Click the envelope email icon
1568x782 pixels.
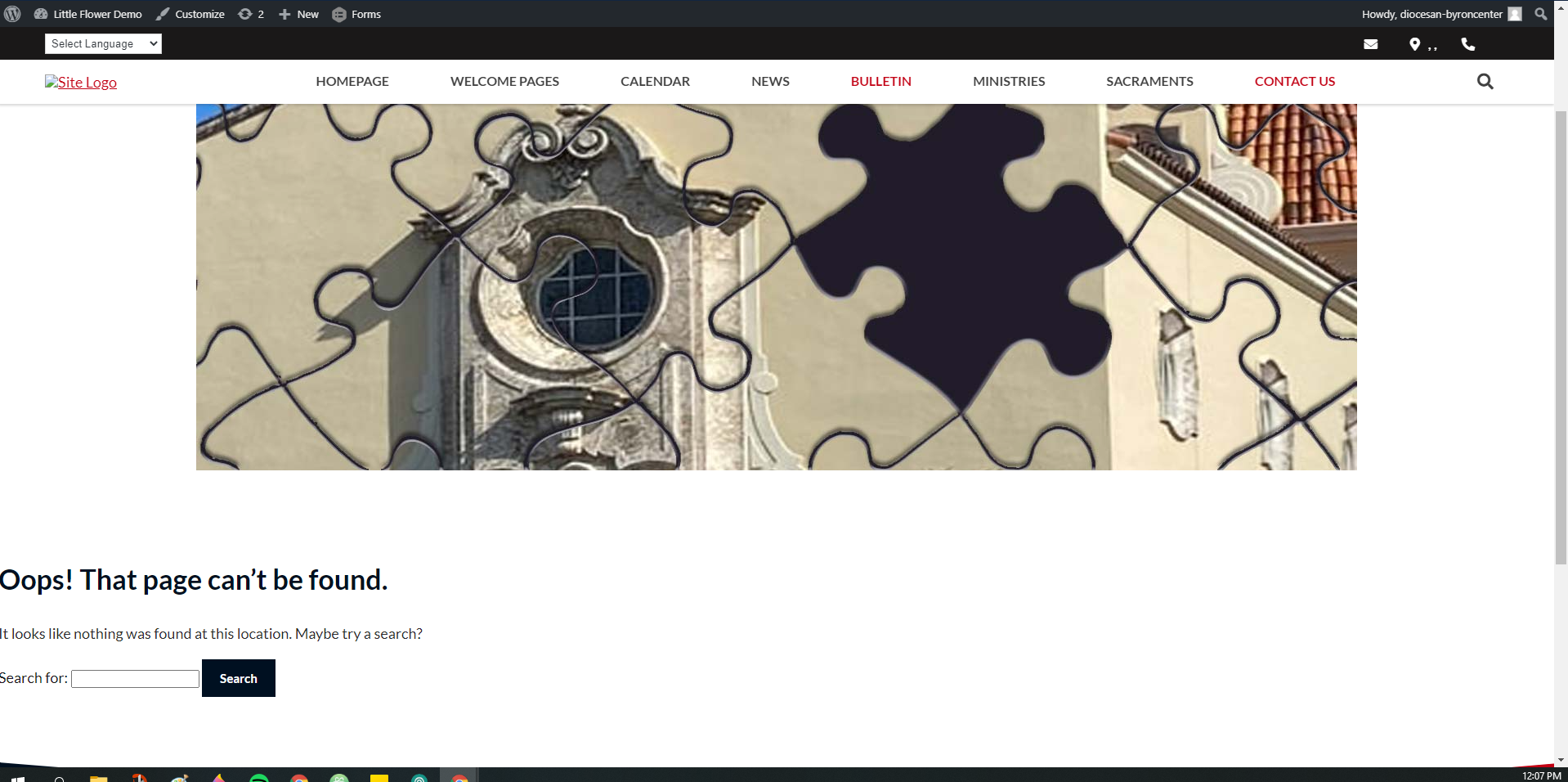point(1371,44)
